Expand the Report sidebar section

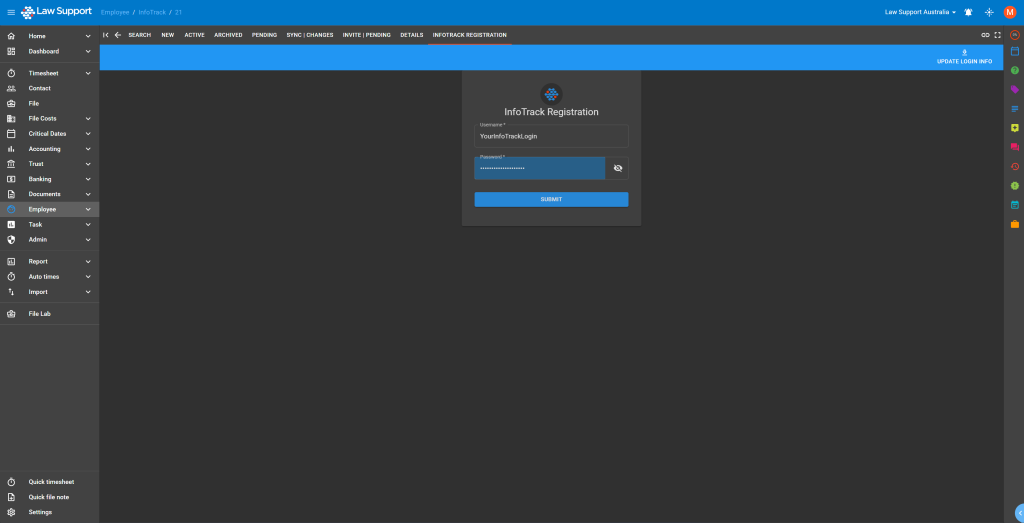[88, 261]
